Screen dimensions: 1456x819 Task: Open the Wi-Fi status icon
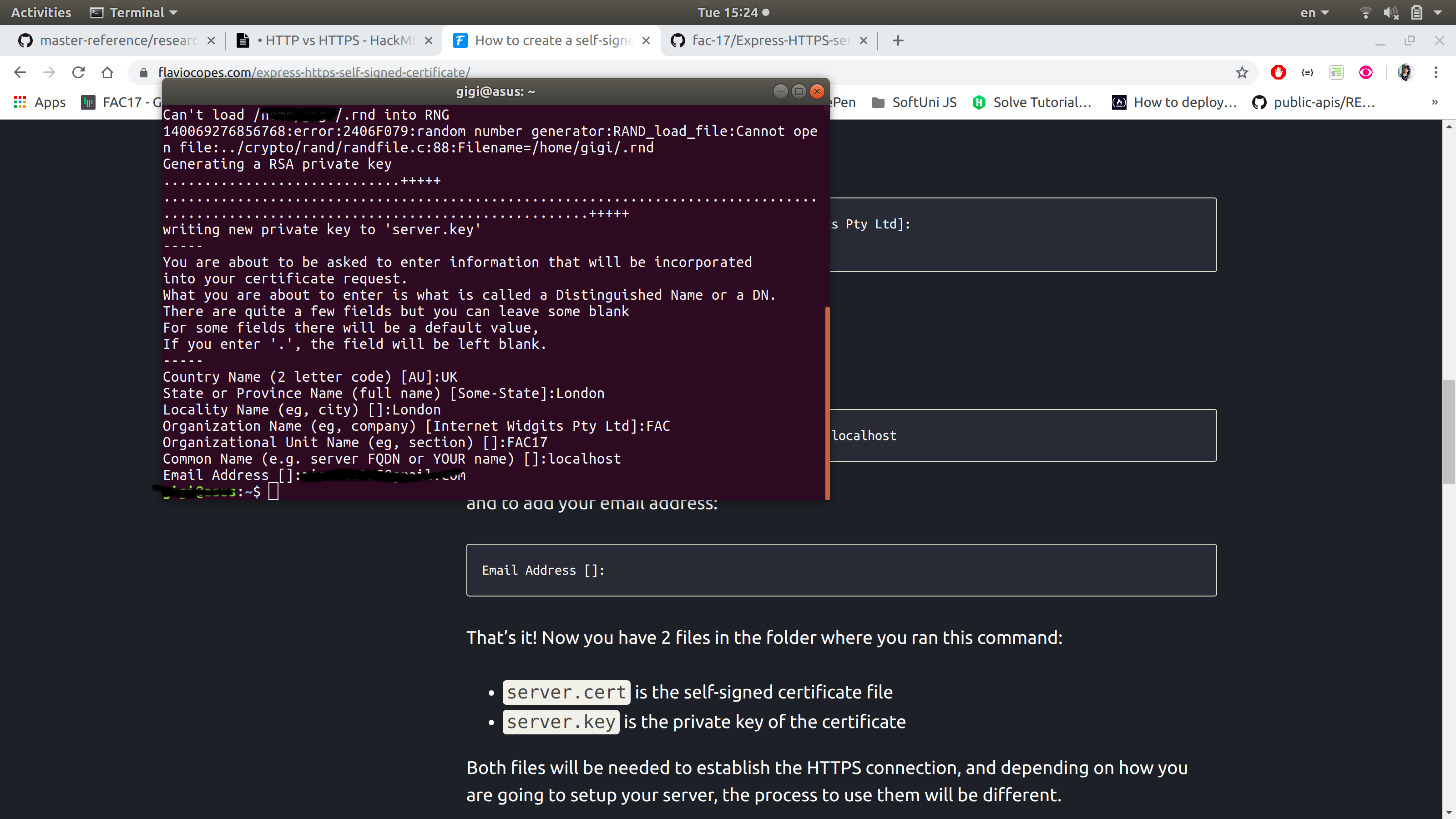point(1365,12)
